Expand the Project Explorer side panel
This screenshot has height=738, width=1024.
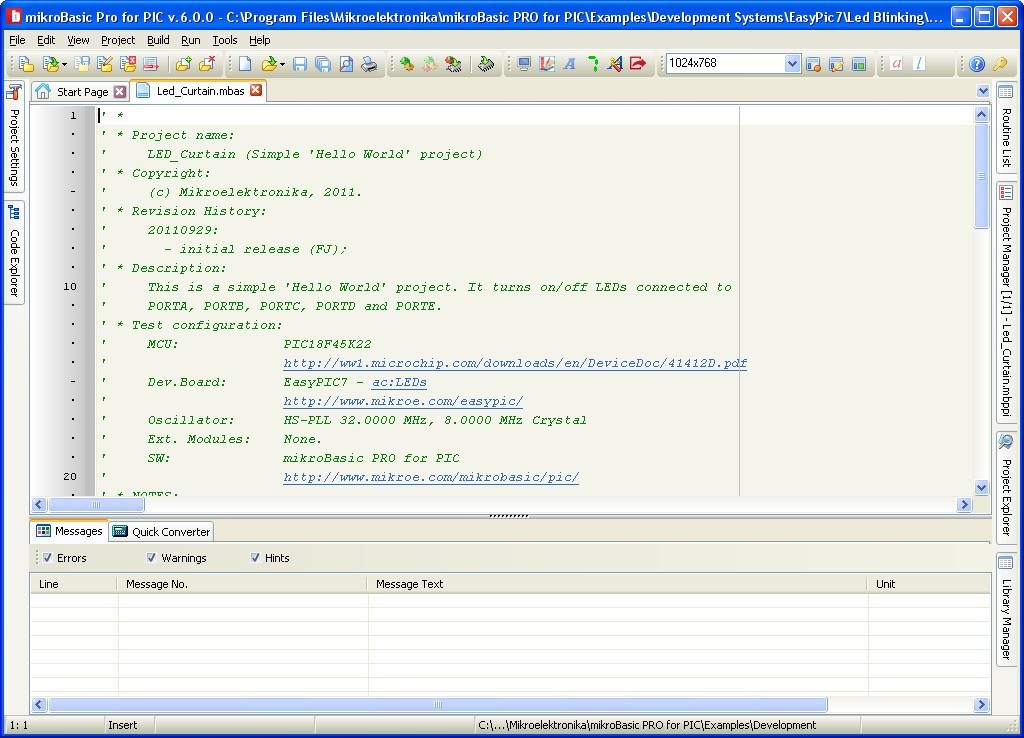(x=1006, y=487)
